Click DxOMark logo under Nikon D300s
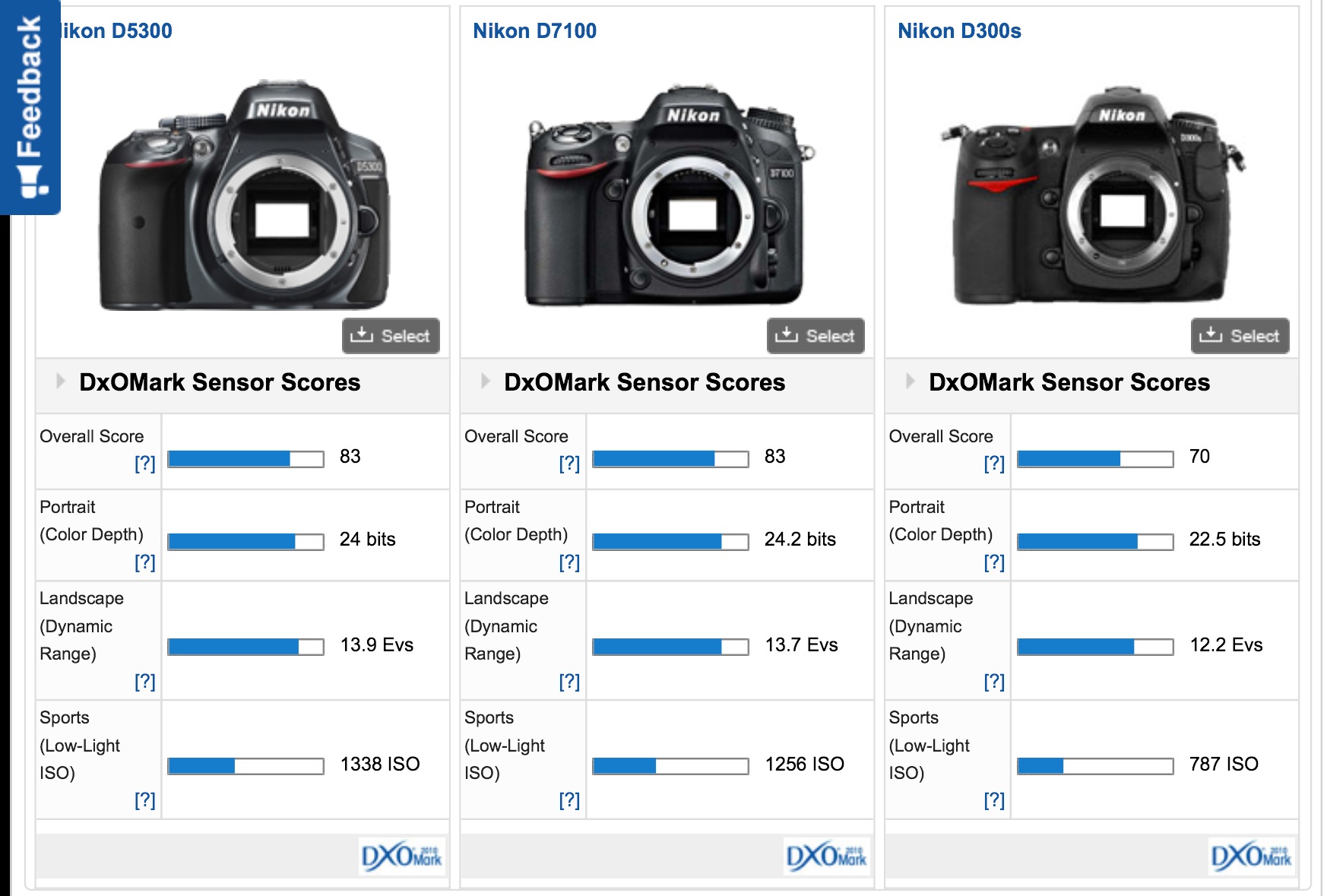Viewport: 1327px width, 896px height. [x=1251, y=856]
